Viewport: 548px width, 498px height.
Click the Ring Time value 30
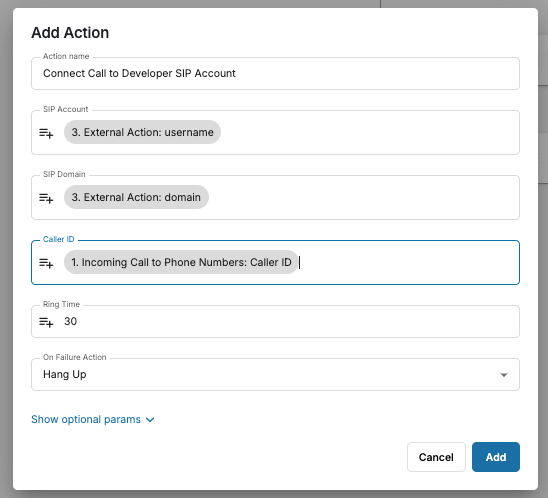[x=71, y=321]
